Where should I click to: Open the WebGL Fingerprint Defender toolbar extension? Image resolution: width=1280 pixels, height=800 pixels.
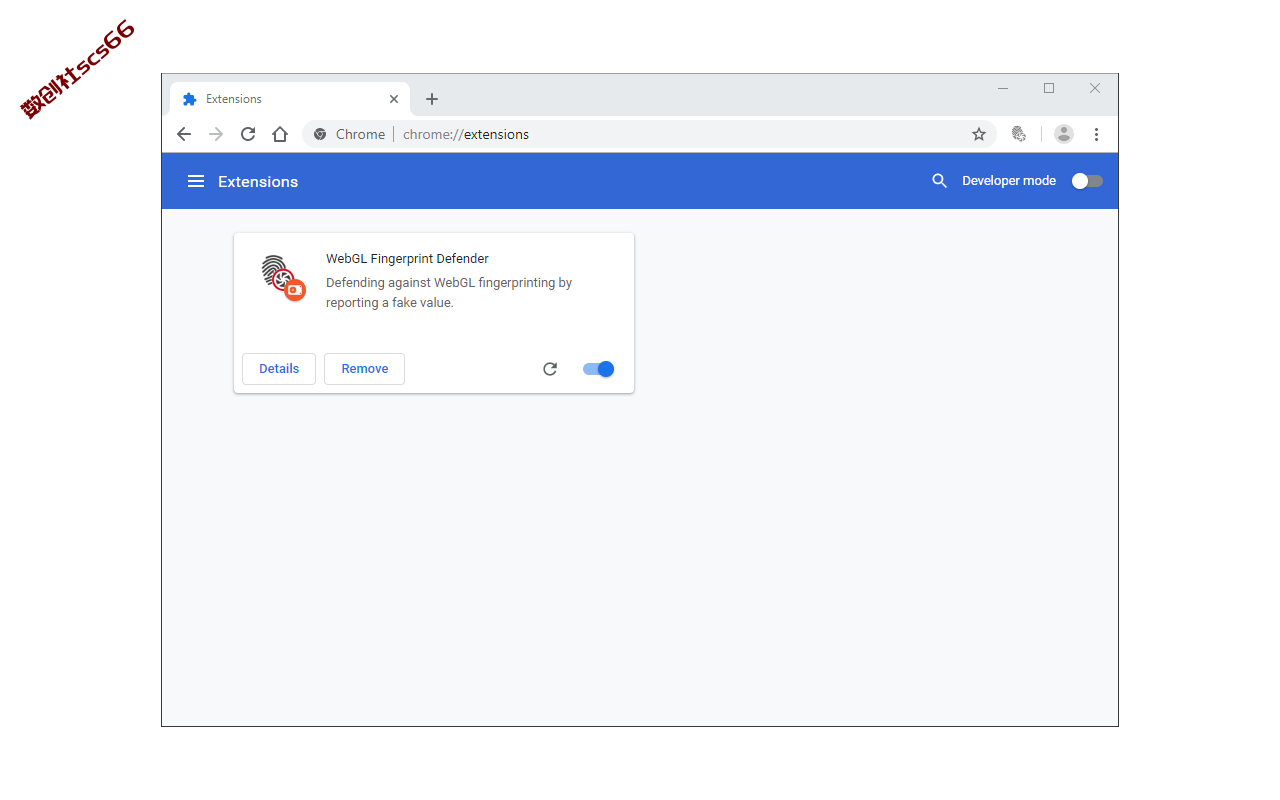coord(1019,134)
